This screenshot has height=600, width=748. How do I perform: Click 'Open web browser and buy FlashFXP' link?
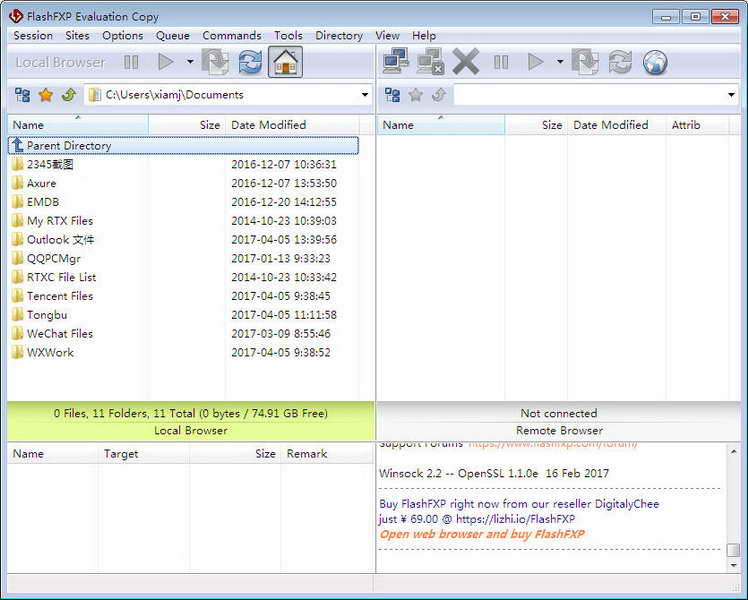482,534
